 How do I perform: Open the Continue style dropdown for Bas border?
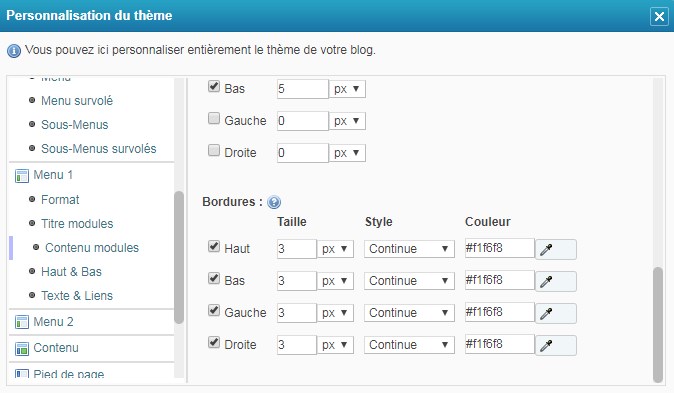[x=409, y=281]
